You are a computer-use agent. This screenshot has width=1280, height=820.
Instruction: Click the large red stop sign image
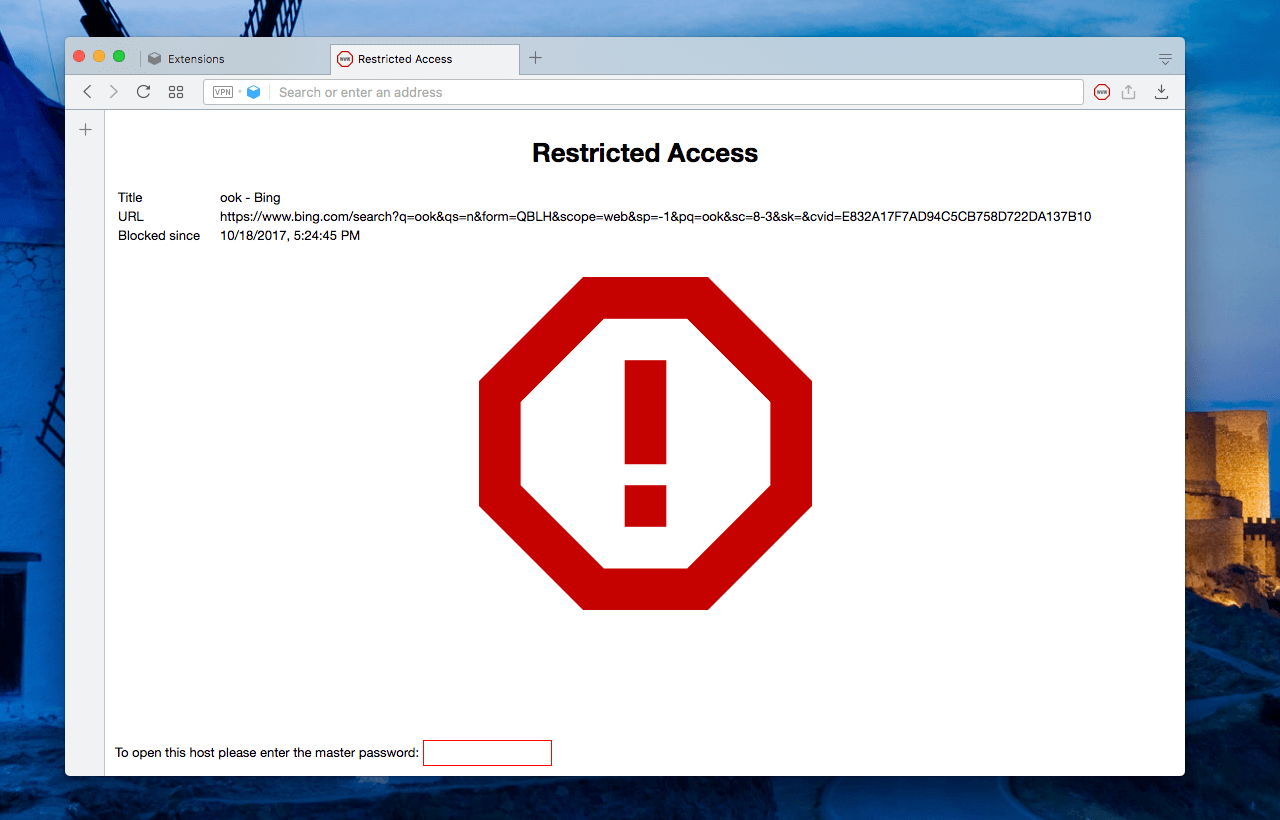[x=645, y=443]
